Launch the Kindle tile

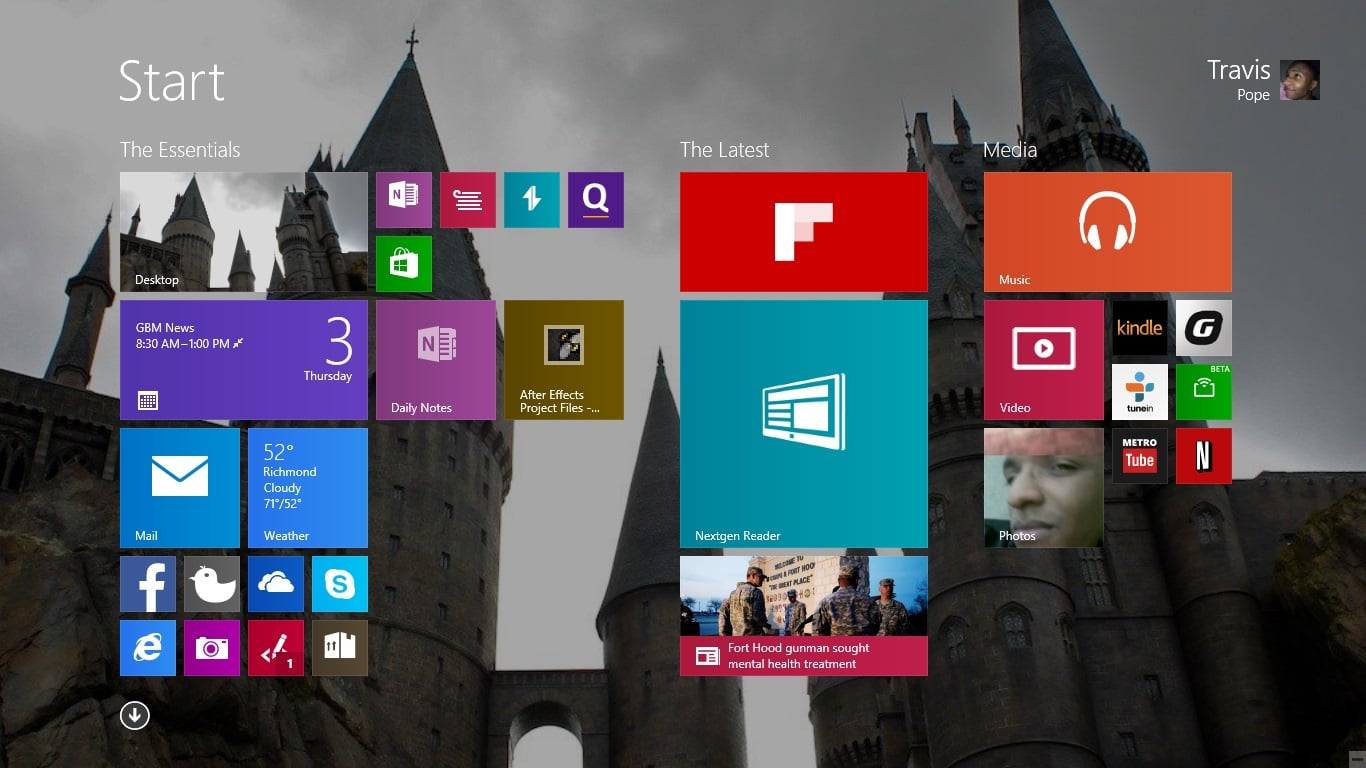point(1140,328)
